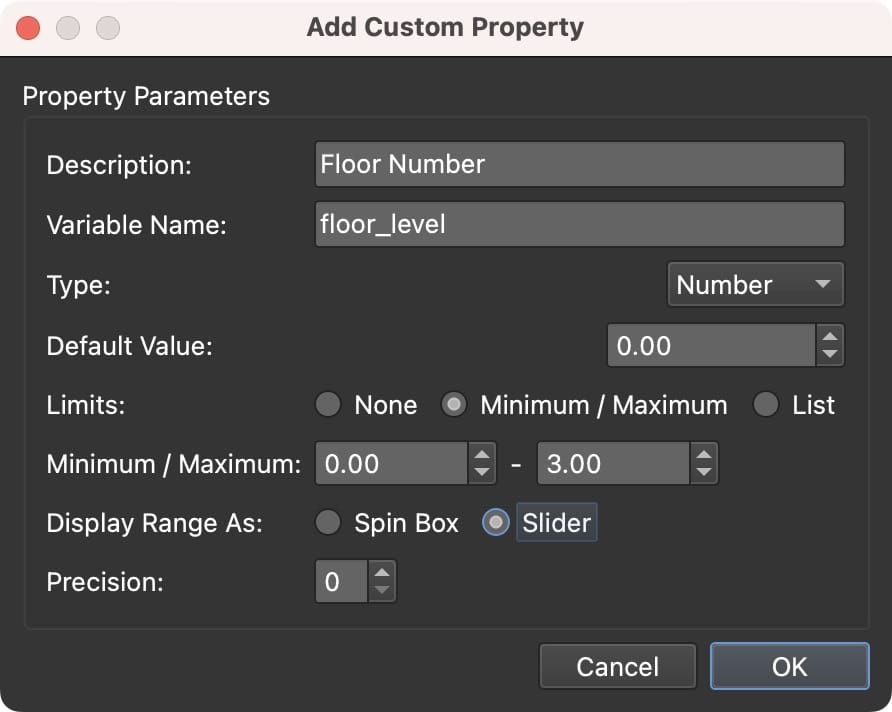Edit the Maximum value field showing 3.00
Viewport: 892px width, 712px height.
[613, 463]
